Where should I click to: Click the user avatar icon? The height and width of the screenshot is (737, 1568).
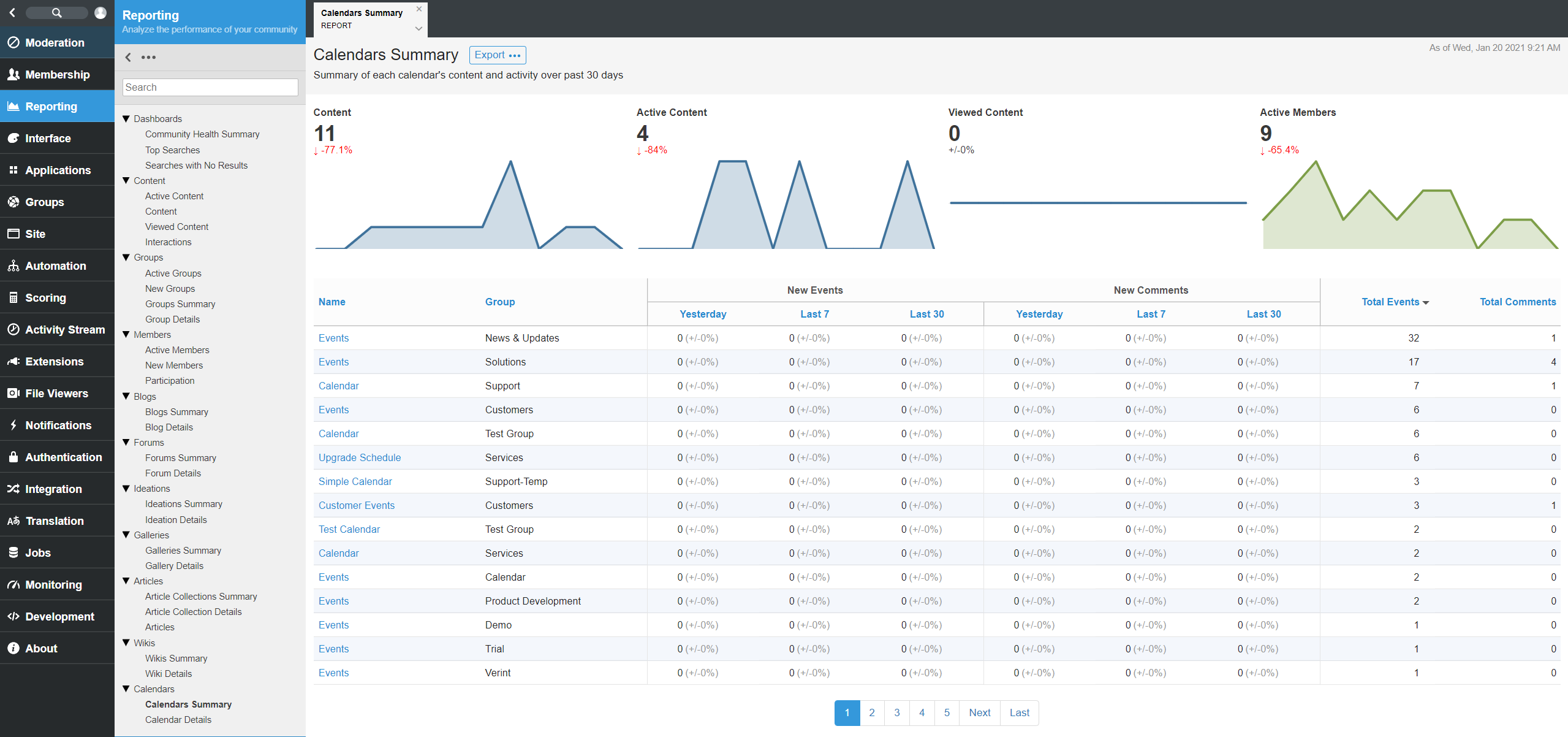pyautogui.click(x=100, y=12)
